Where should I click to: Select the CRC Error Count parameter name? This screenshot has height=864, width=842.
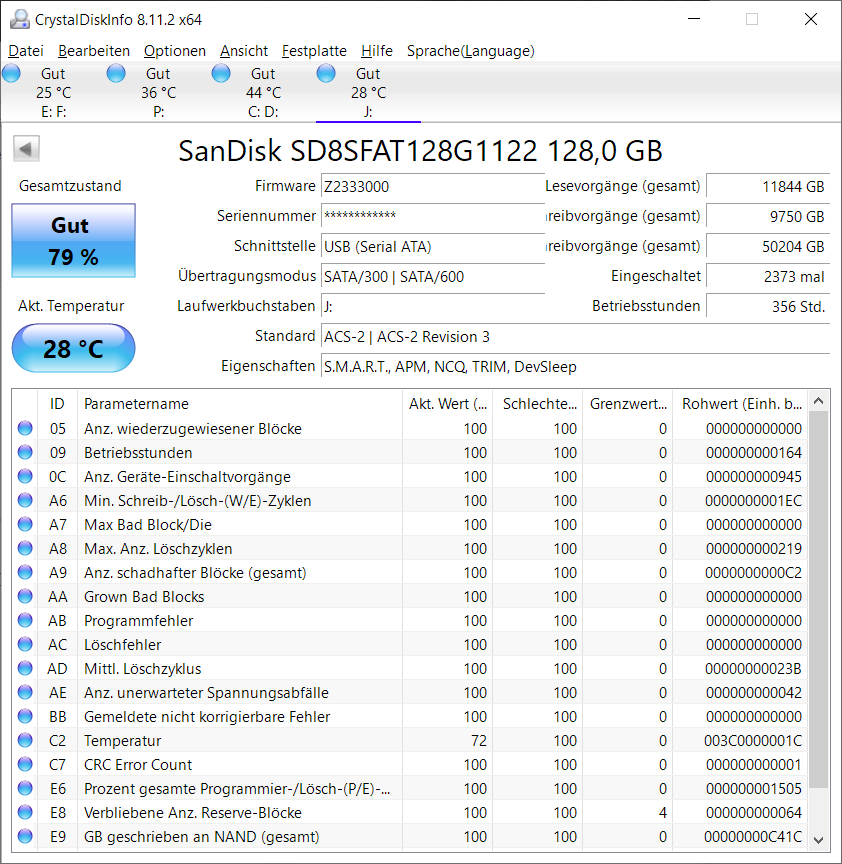click(138, 765)
